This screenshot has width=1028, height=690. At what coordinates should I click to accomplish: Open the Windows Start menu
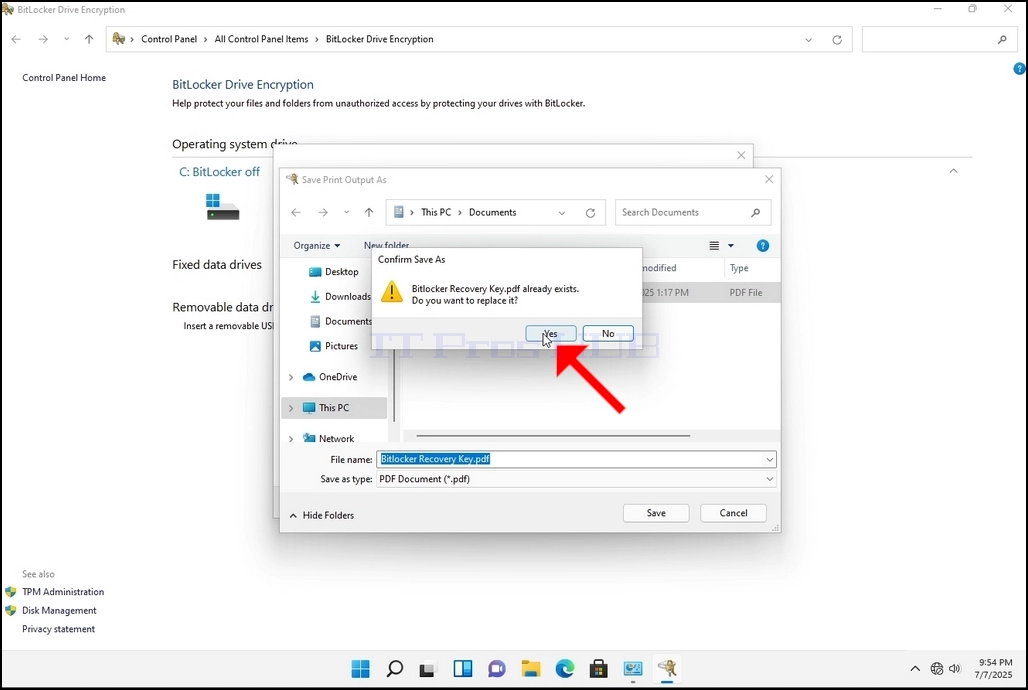(360, 668)
